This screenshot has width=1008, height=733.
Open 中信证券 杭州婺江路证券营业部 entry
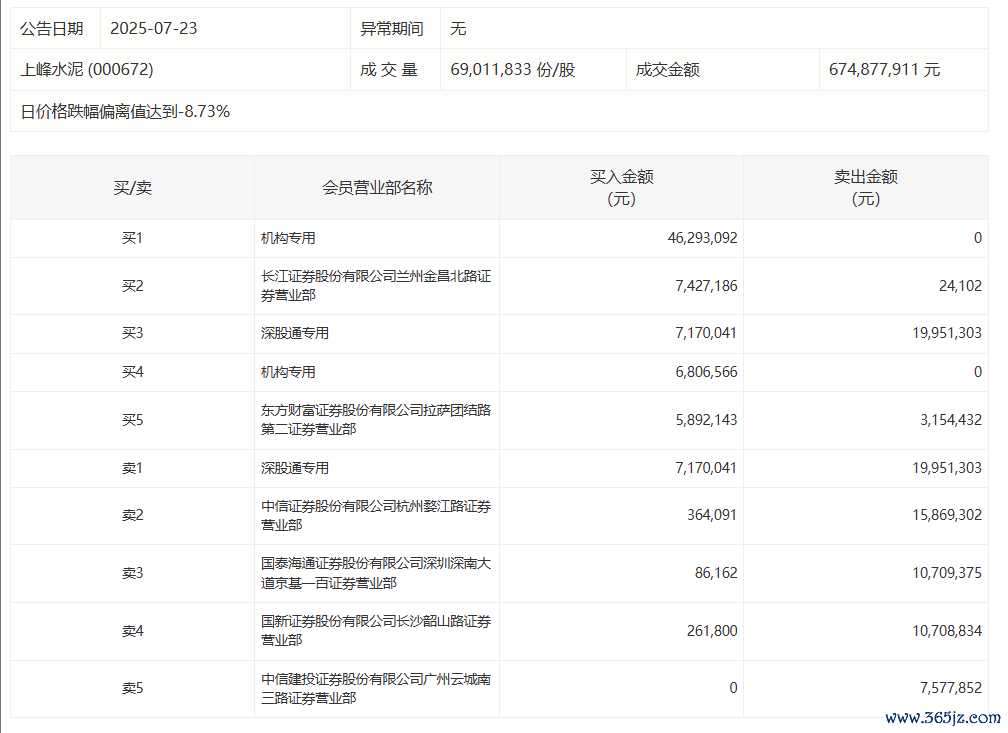[376, 516]
